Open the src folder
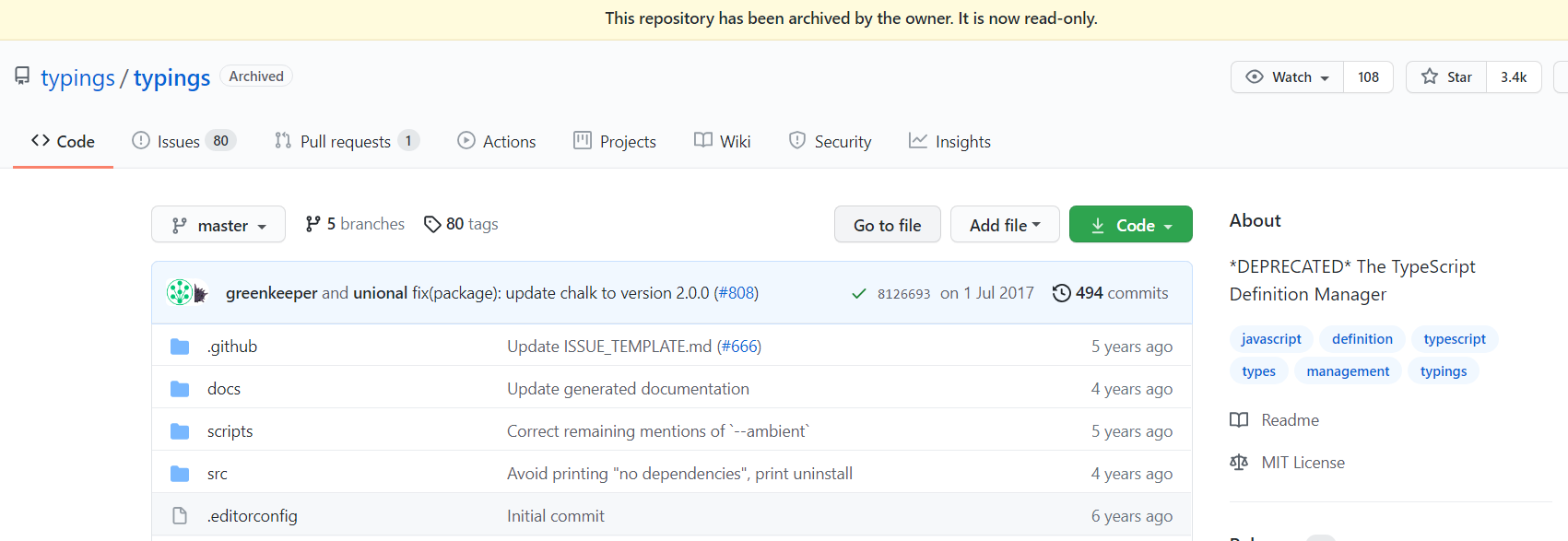Image resolution: width=1568 pixels, height=541 pixels. click(218, 474)
